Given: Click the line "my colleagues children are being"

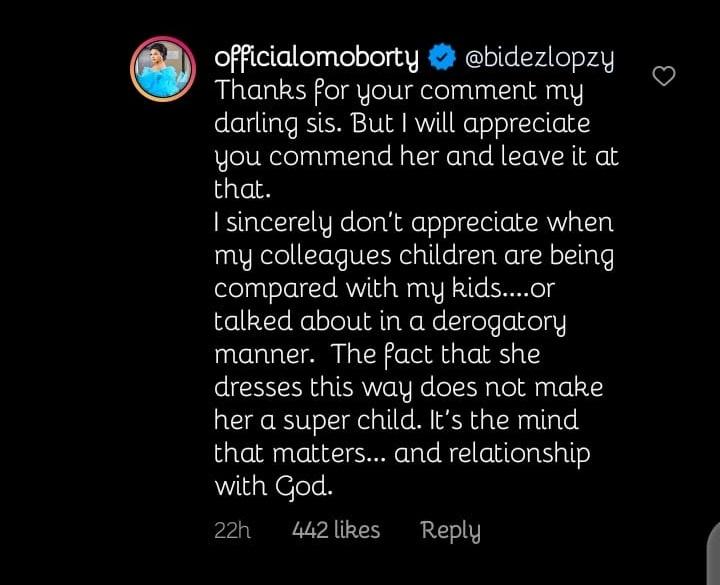Looking at the screenshot, I should tap(413, 256).
